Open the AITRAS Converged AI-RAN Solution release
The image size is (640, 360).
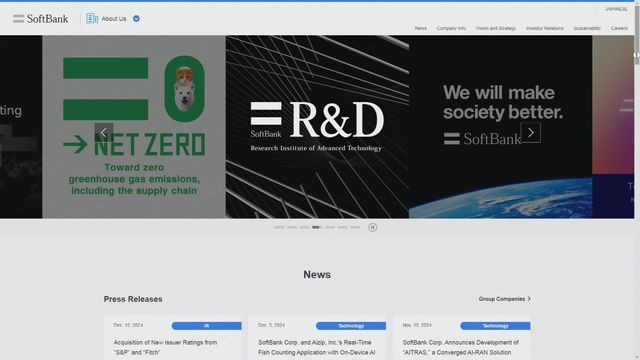click(461, 347)
